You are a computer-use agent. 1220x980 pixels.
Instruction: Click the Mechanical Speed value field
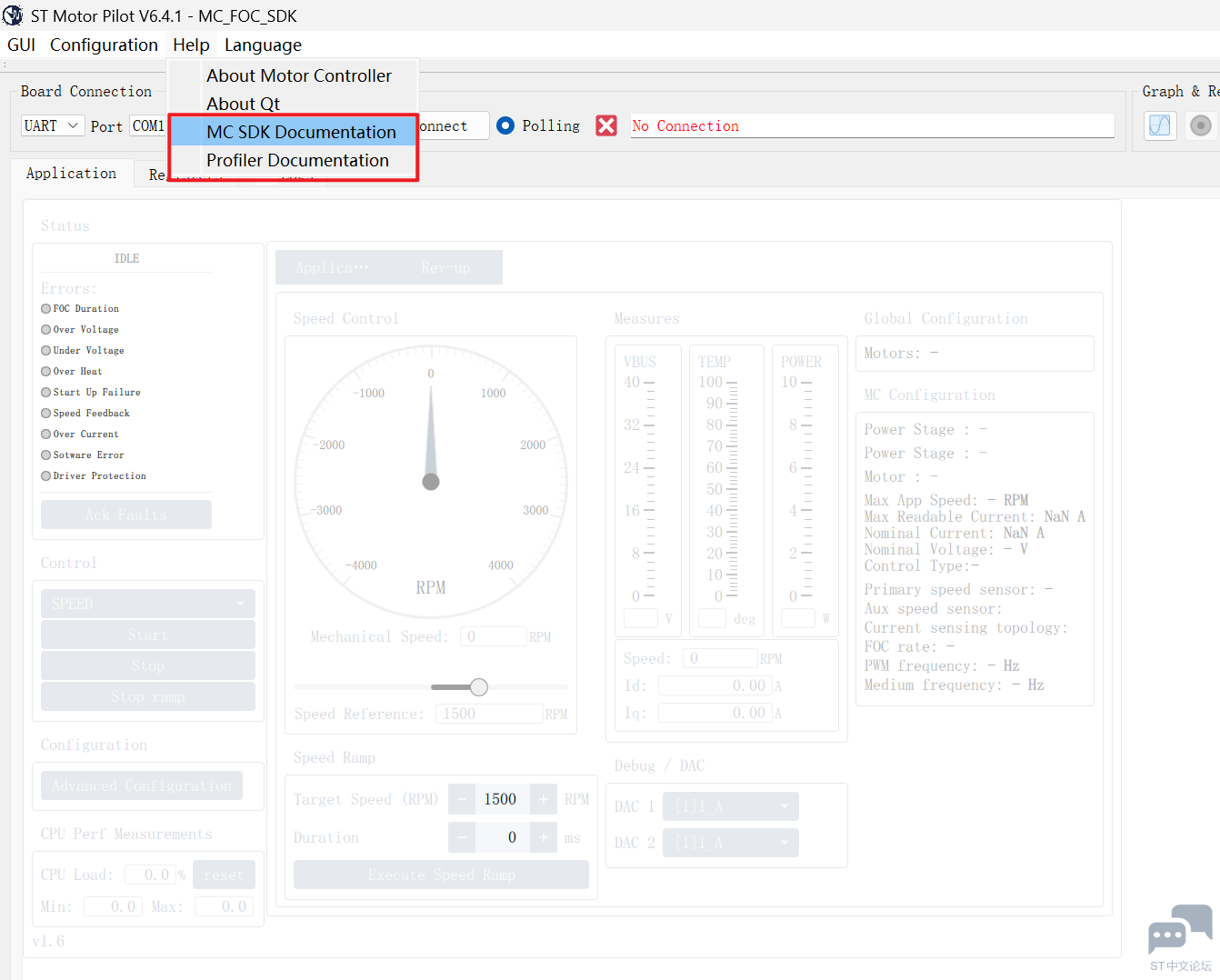pyautogui.click(x=494, y=636)
